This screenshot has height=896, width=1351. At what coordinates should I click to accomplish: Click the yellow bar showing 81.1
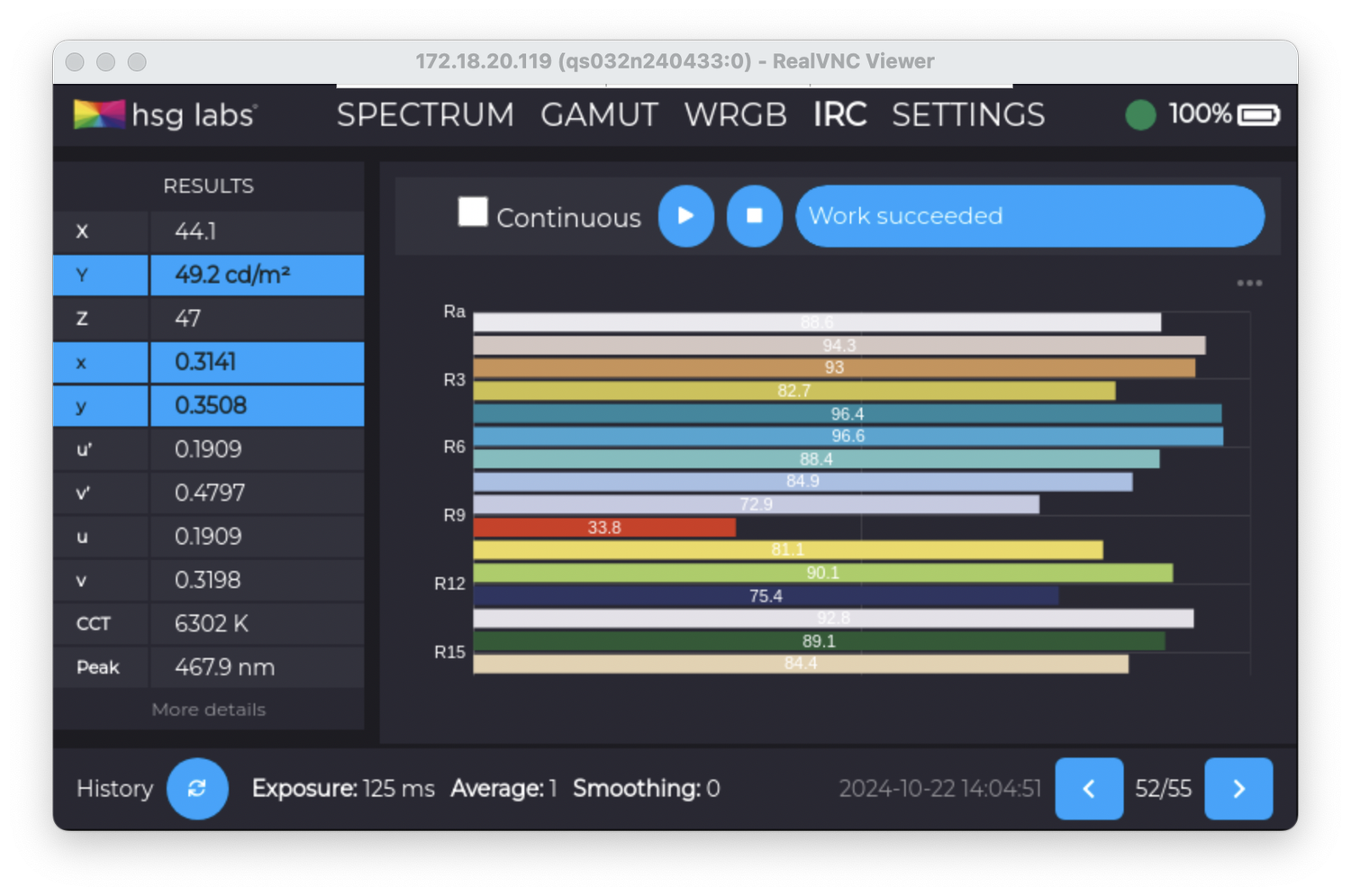tap(788, 550)
